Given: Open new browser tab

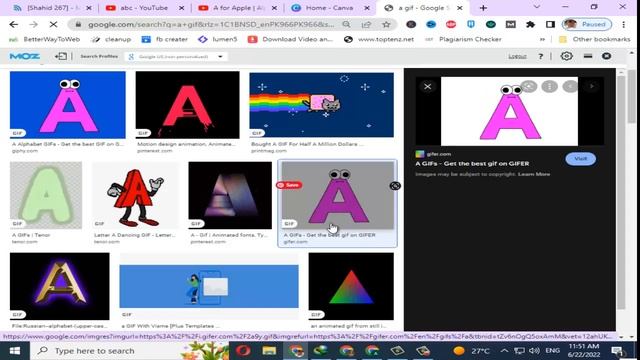Looking at the screenshot, I should point(483,8).
